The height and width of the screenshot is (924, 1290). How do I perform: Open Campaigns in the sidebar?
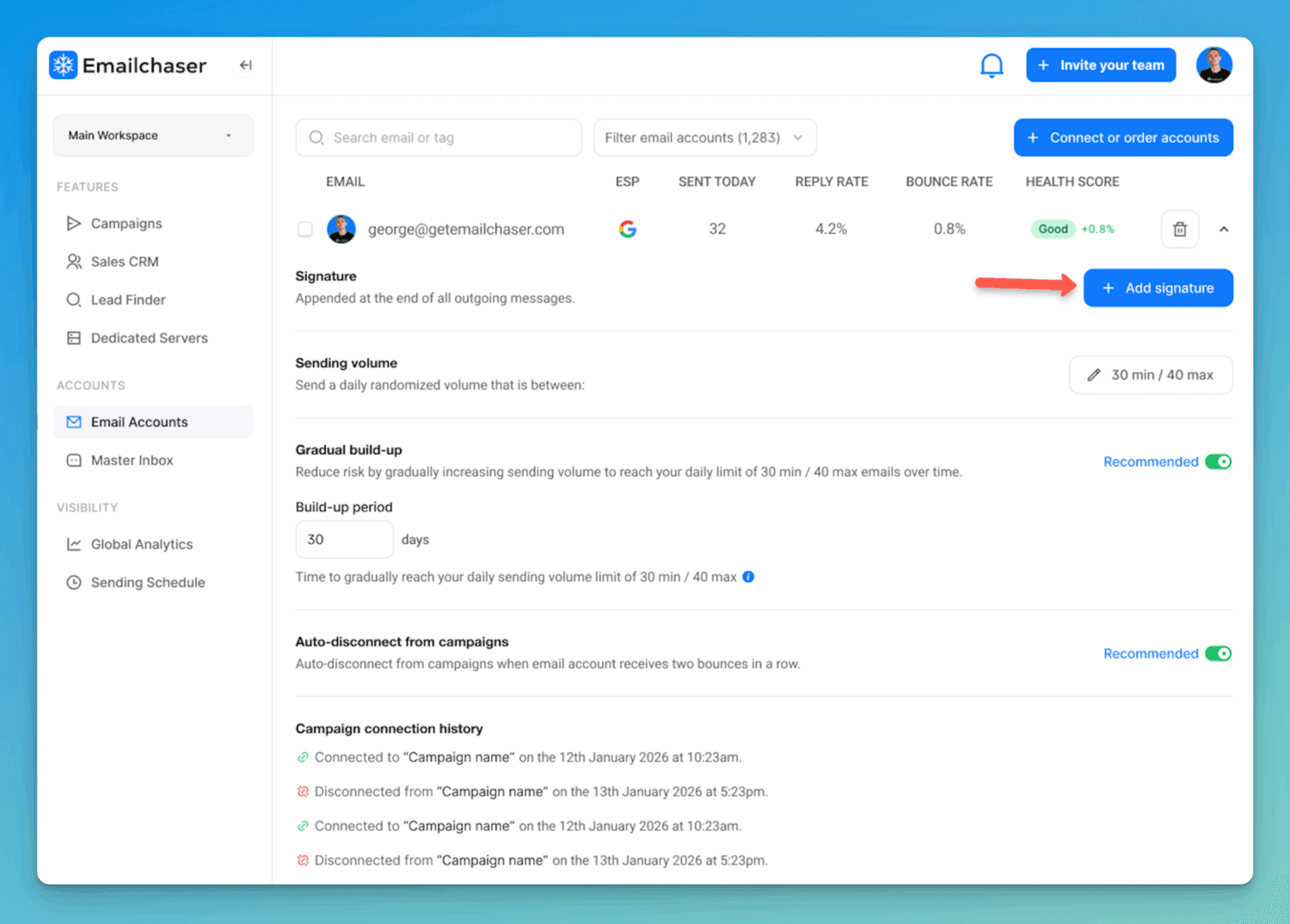click(126, 223)
